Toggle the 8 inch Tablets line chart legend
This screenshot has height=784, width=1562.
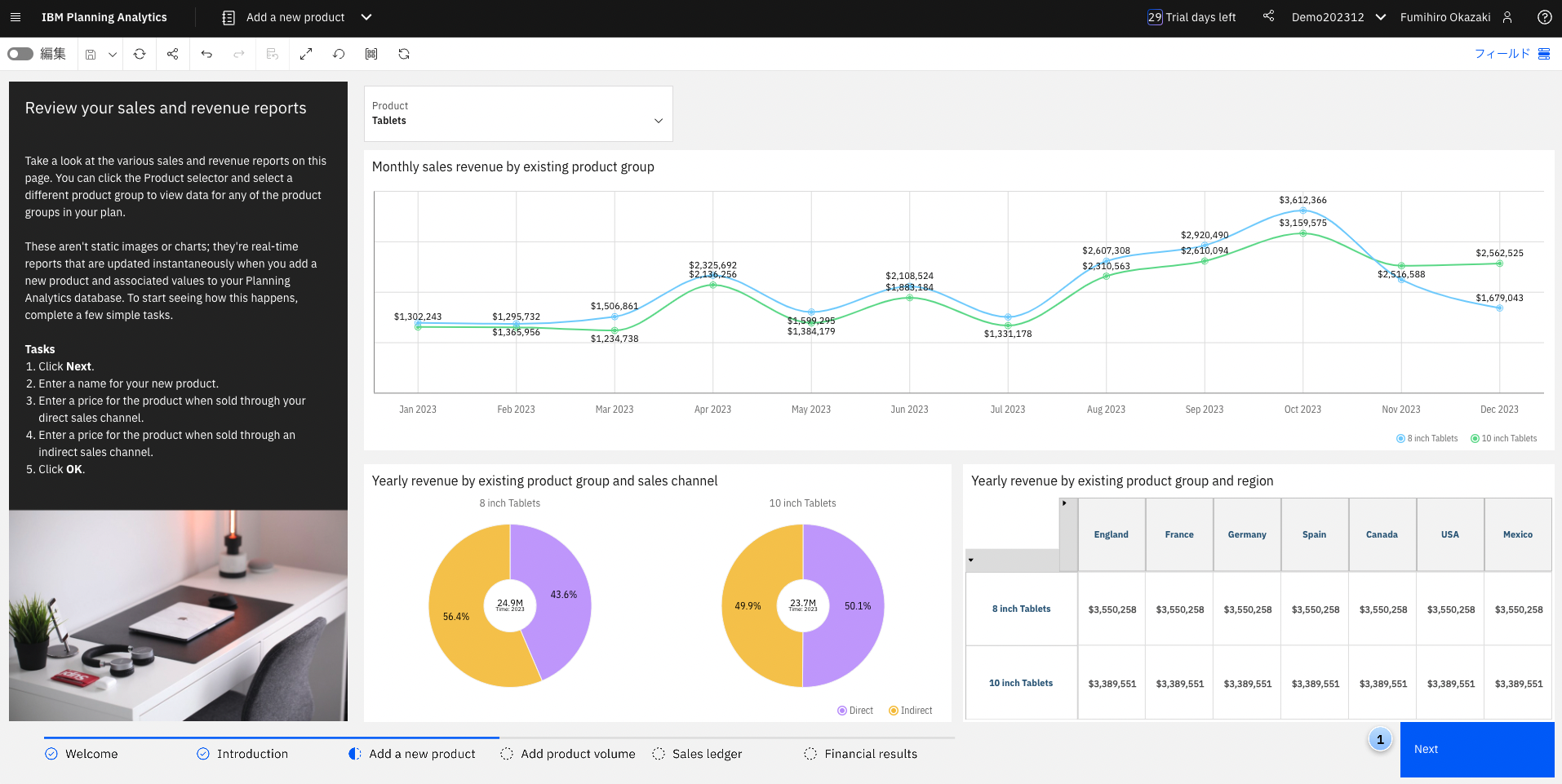tap(1427, 438)
